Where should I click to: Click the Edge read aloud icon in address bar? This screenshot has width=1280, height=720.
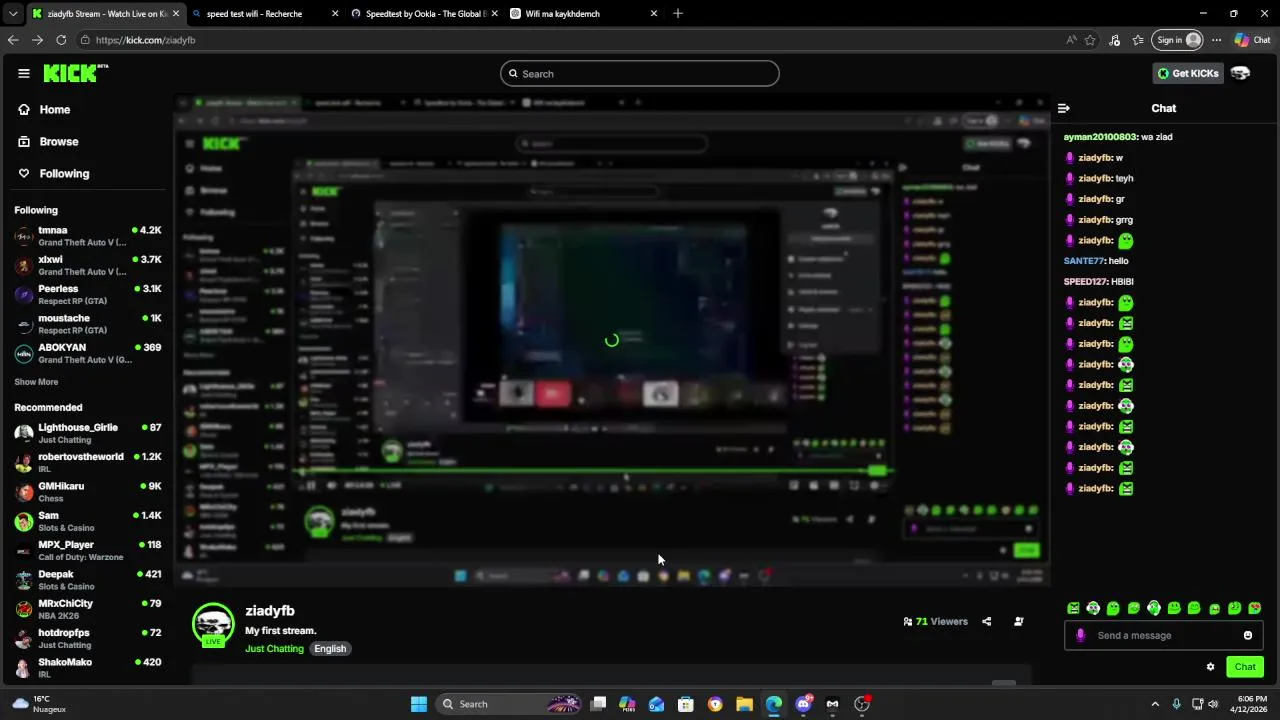point(1071,40)
